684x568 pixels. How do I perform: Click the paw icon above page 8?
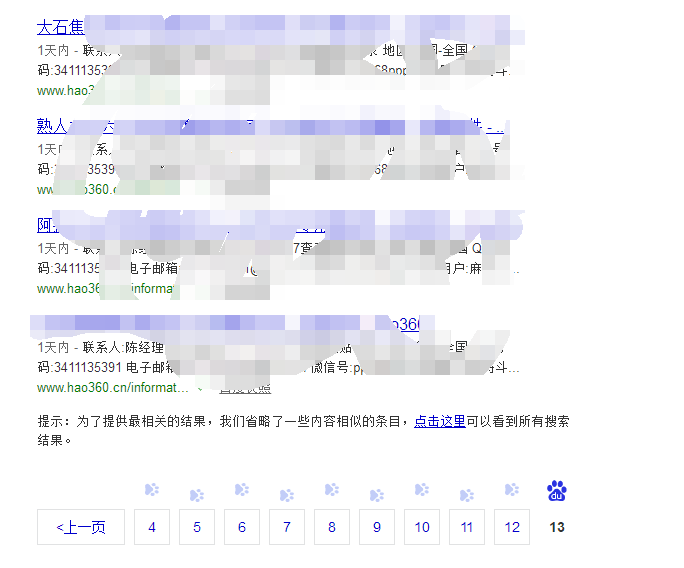[x=332, y=490]
